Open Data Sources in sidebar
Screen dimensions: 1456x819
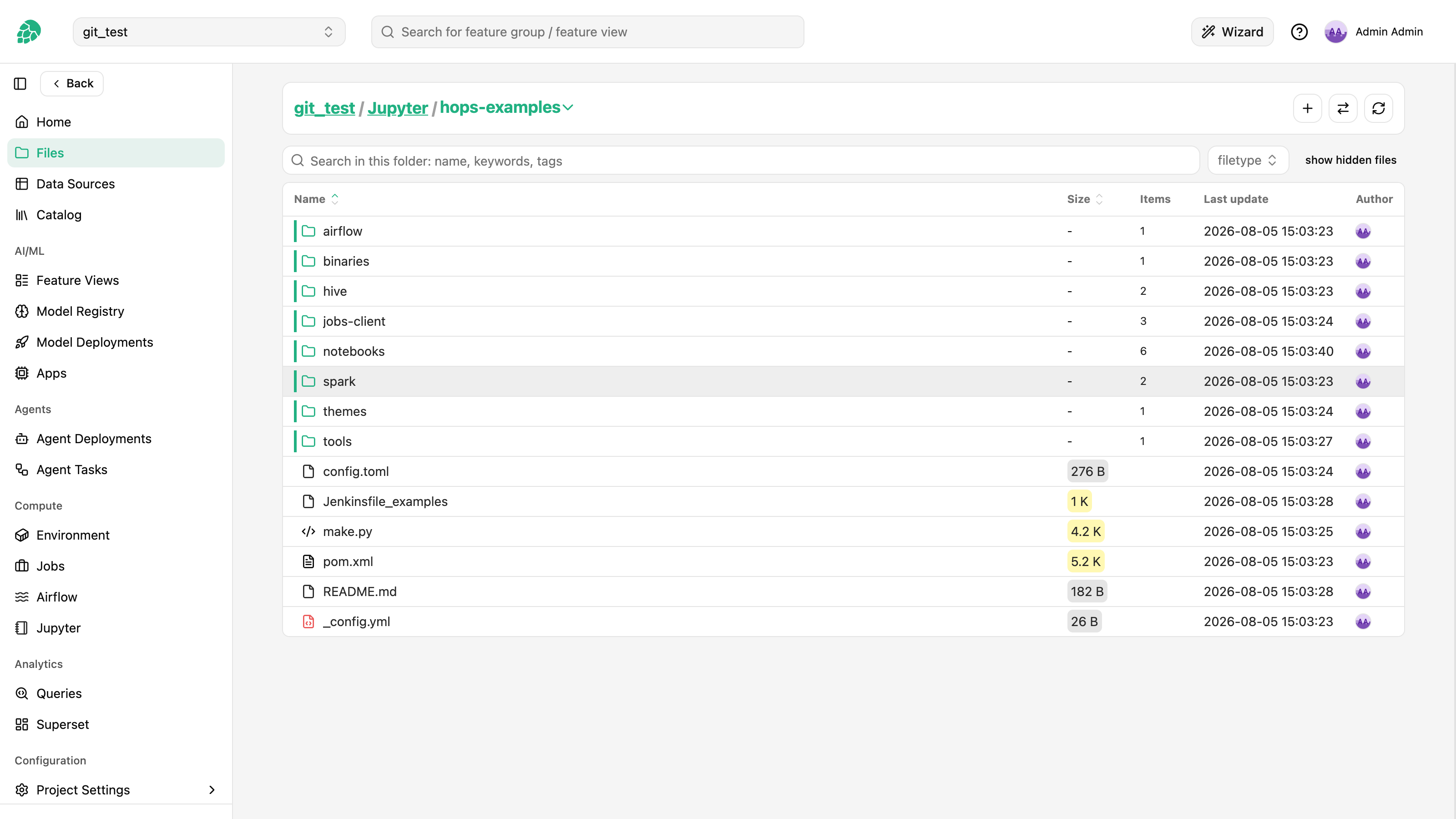[x=116, y=184]
